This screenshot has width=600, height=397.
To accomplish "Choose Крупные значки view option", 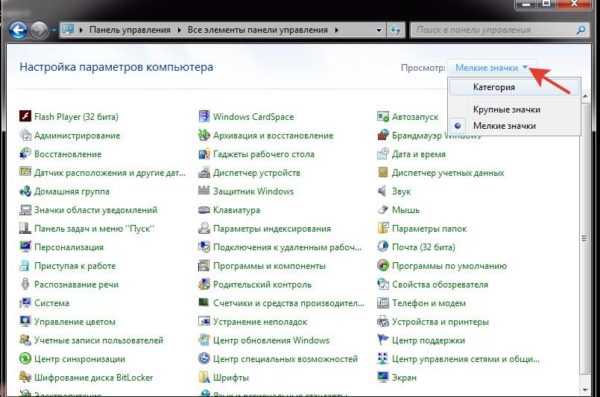I will point(506,109).
